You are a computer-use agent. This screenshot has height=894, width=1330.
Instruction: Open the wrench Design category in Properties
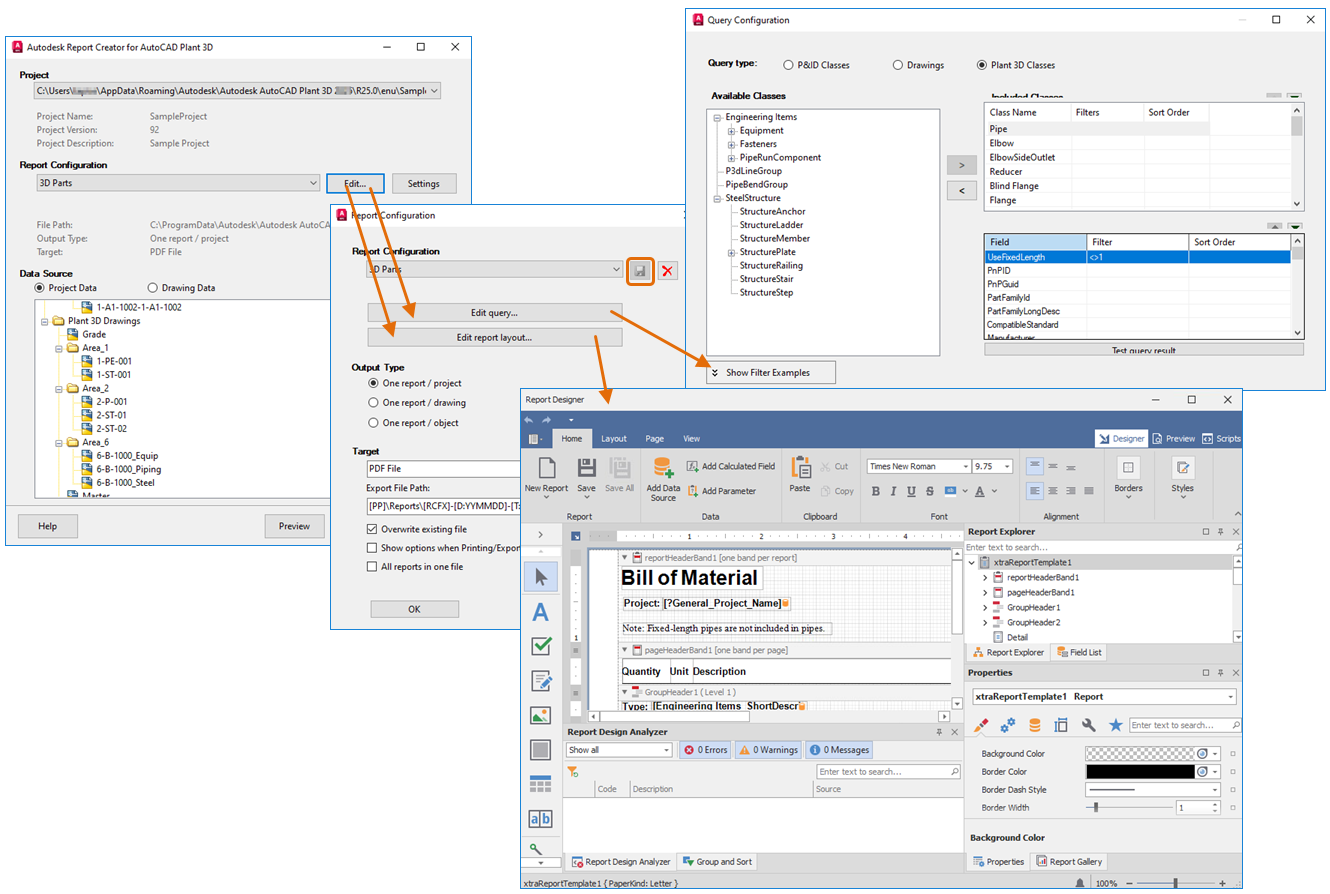tap(1088, 725)
